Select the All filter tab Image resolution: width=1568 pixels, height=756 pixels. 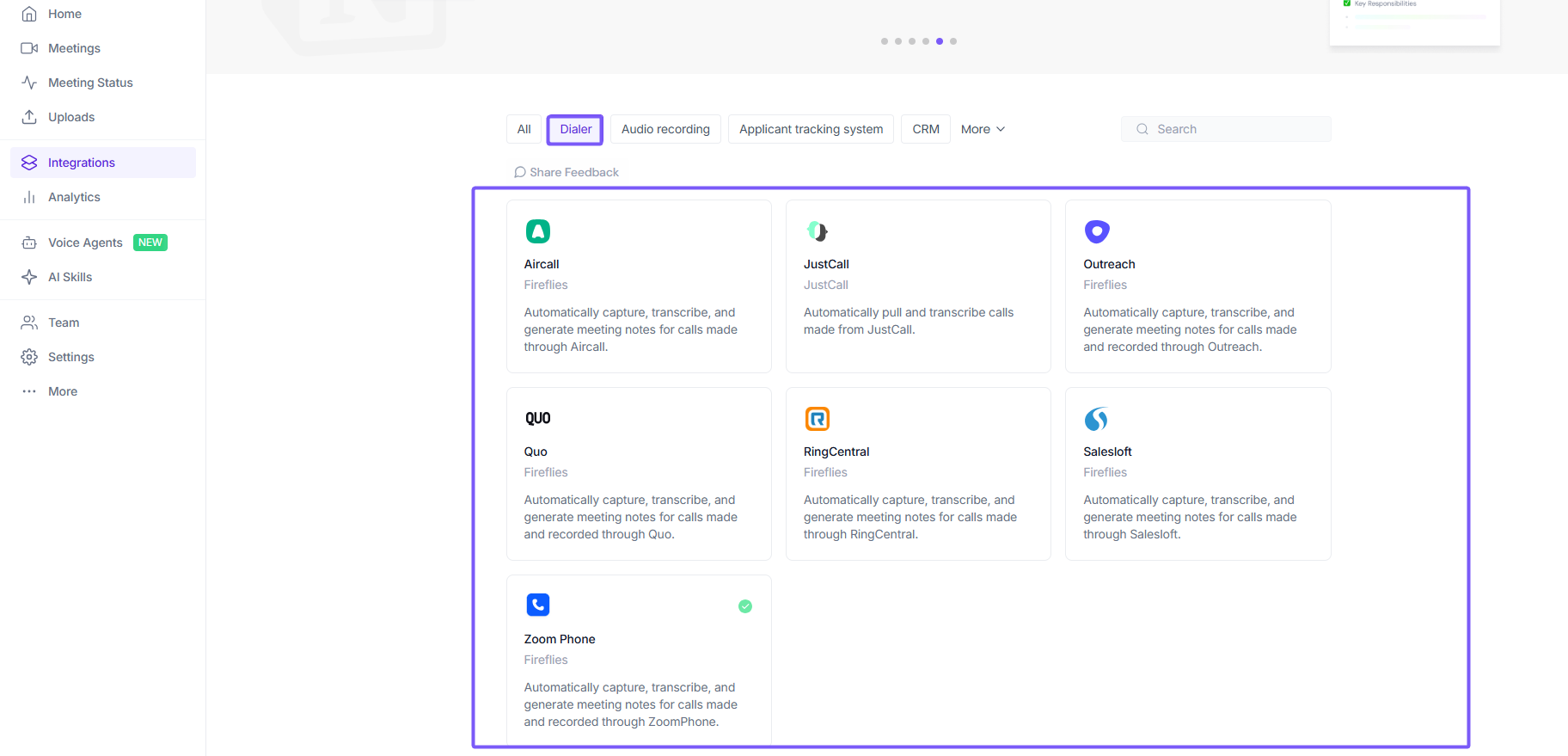[524, 129]
